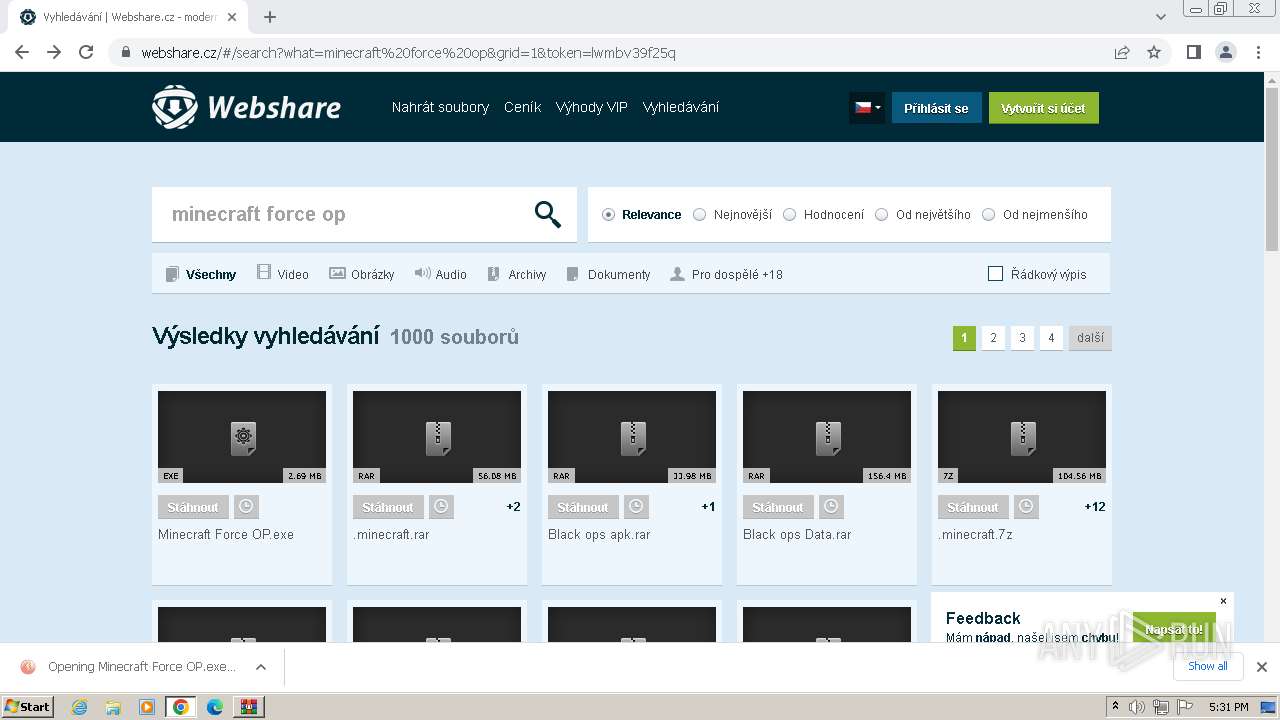Close the downloads bar
Image resolution: width=1280 pixels, height=720 pixels.
pyautogui.click(x=1262, y=666)
